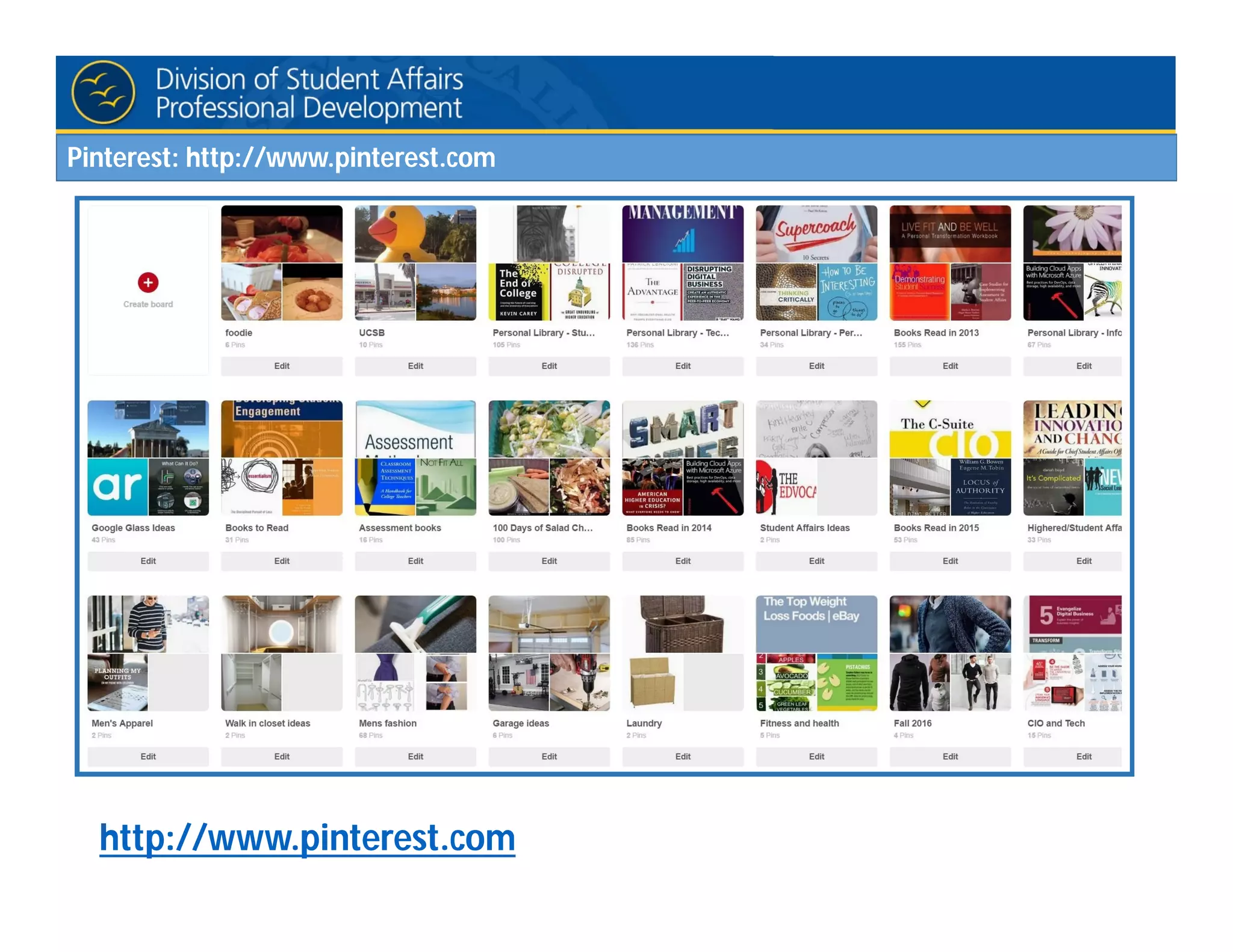Open the Supercoach cover thumbnail
The width and height of the screenshot is (1233, 952).
(816, 233)
